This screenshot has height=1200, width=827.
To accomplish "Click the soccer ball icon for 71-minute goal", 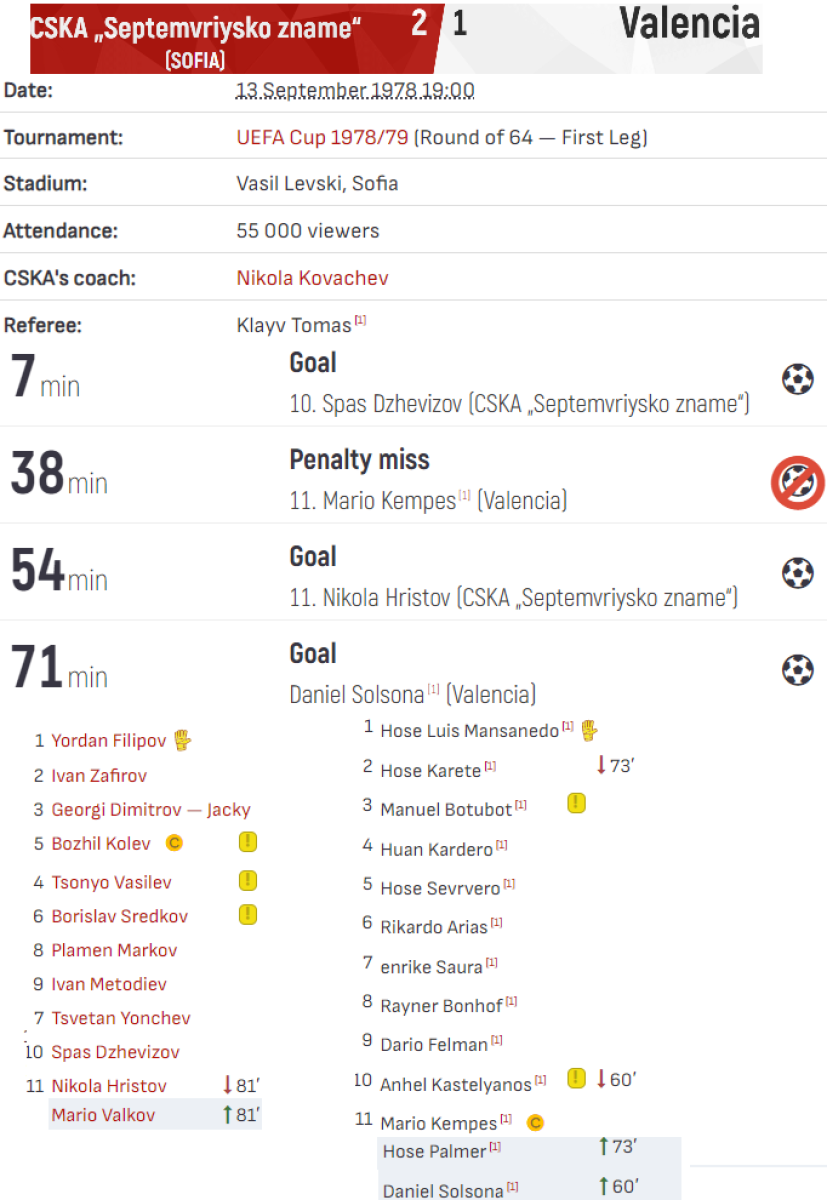I will pos(797,670).
